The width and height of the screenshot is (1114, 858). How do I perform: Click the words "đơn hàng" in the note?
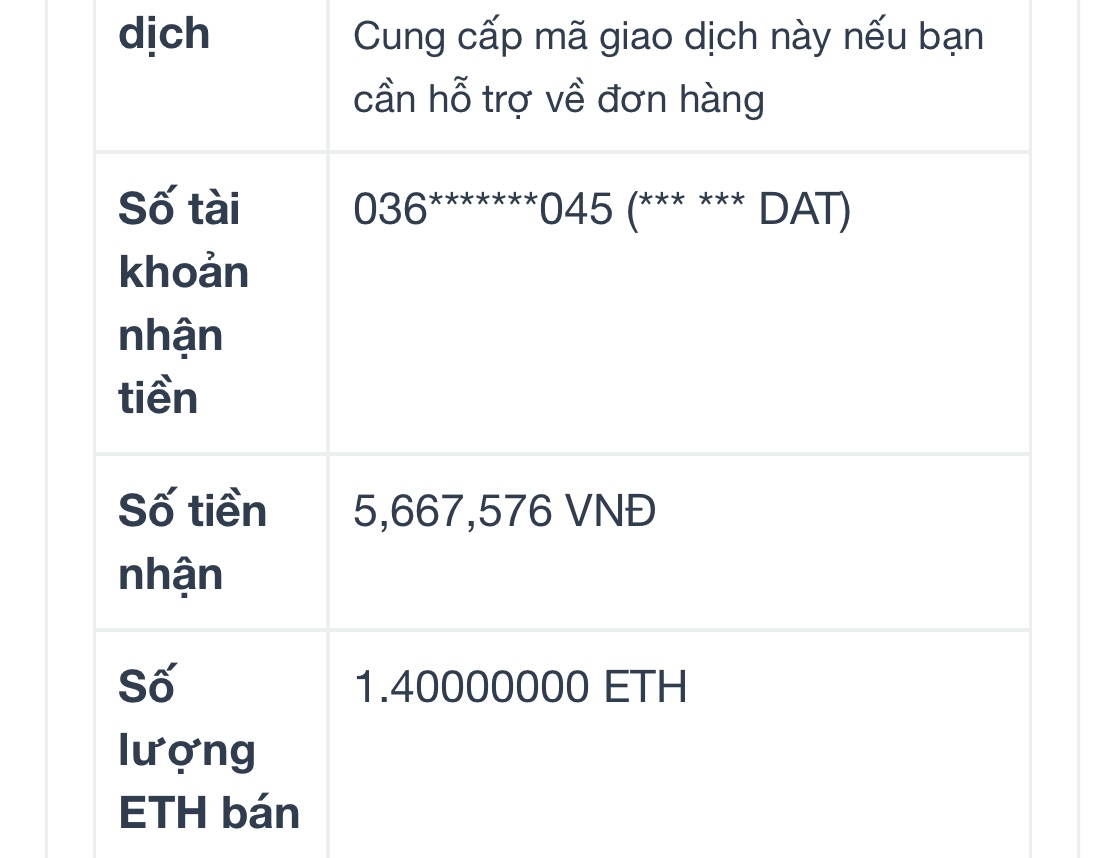[682, 99]
